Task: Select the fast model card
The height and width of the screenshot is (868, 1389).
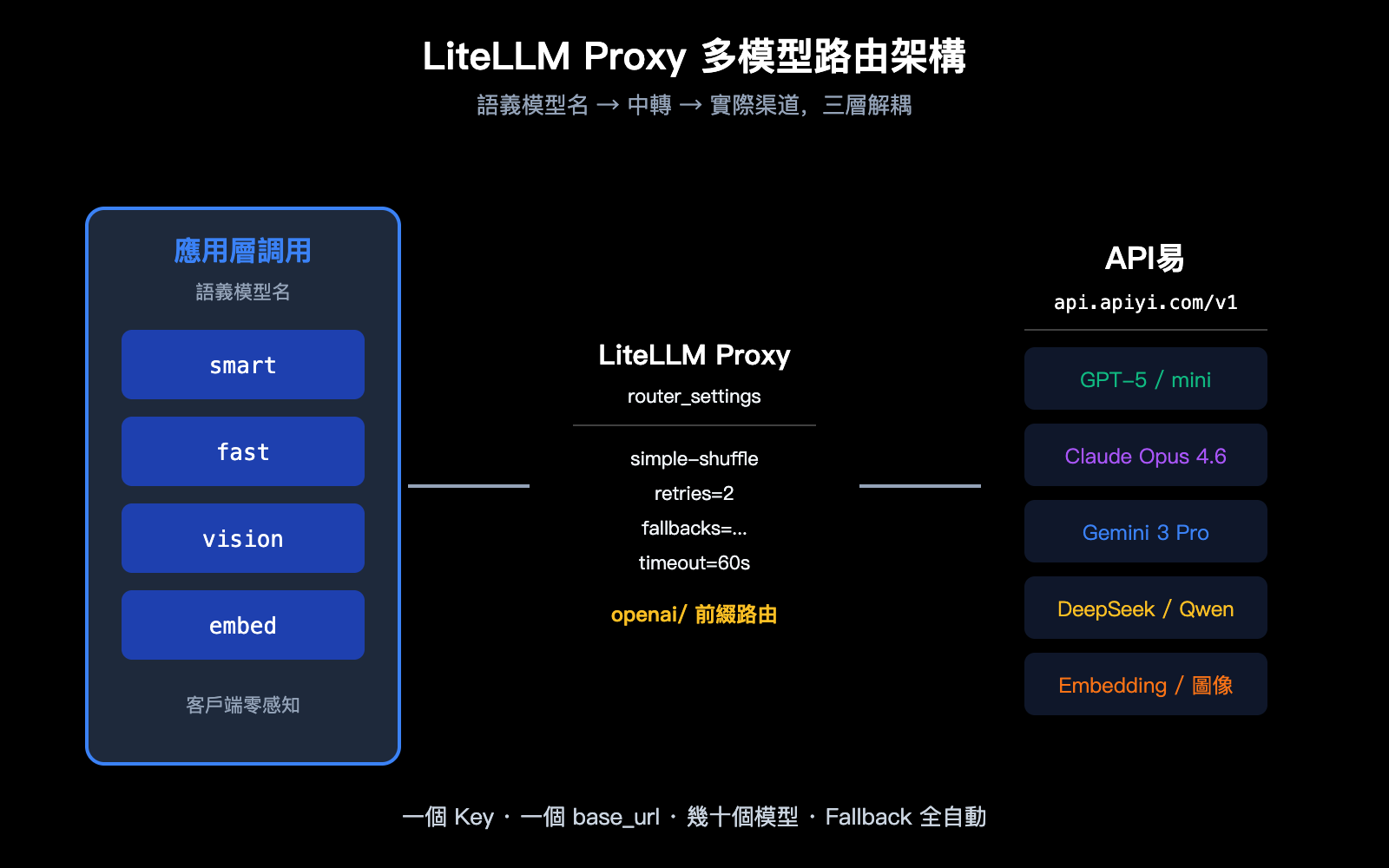Action: pyautogui.click(x=242, y=451)
